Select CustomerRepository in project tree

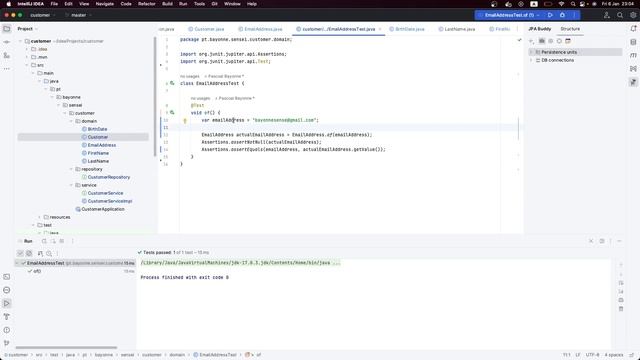click(x=109, y=177)
